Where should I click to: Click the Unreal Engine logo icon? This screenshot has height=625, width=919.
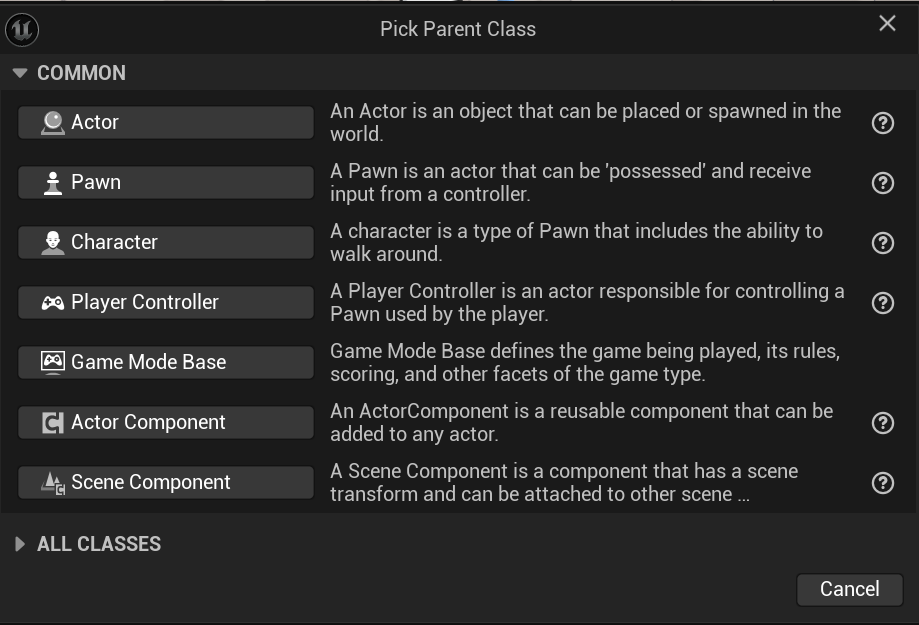pos(22,29)
